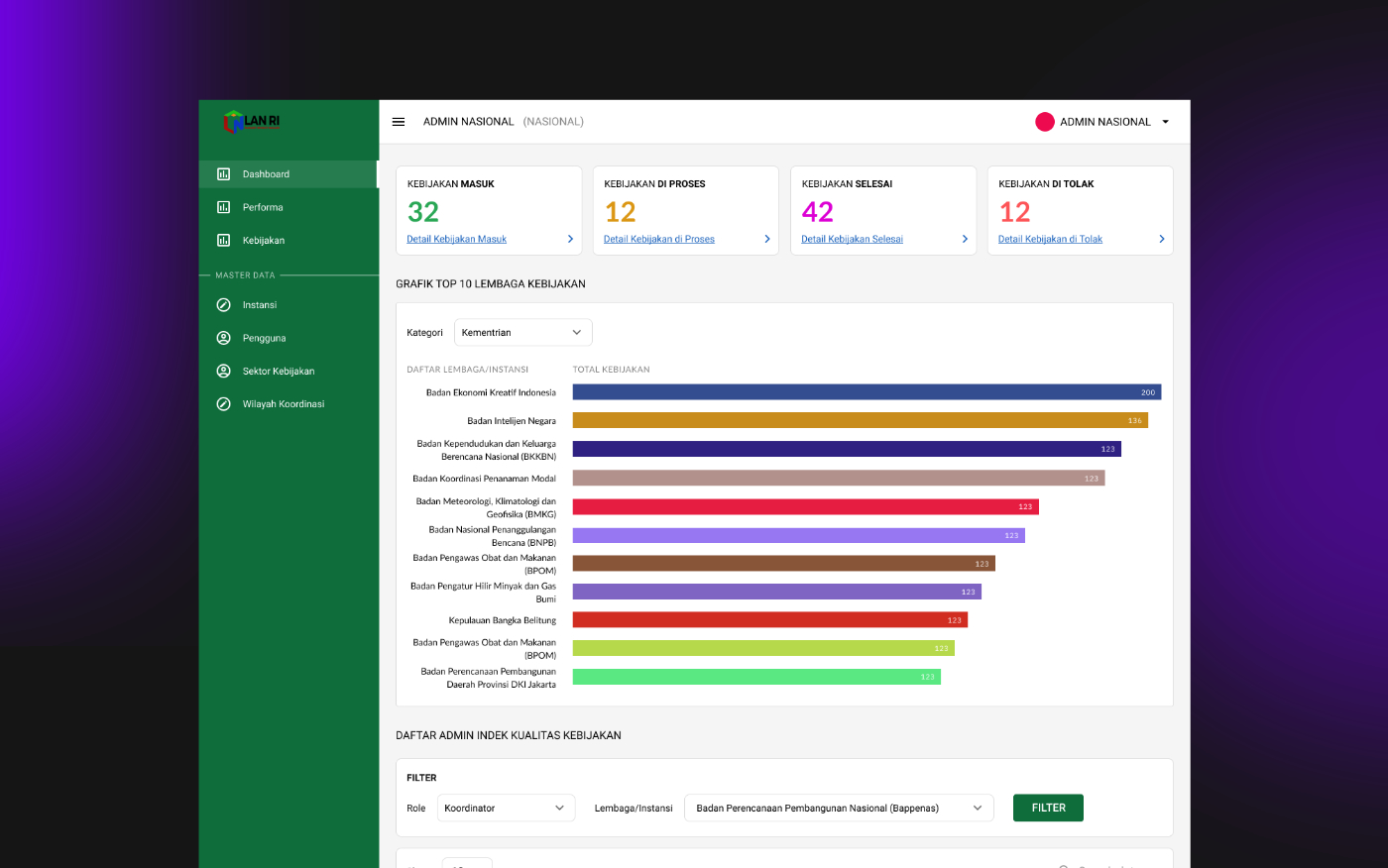Click the Kebijakan sidebar icon
This screenshot has height=868, width=1388.
[224, 241]
